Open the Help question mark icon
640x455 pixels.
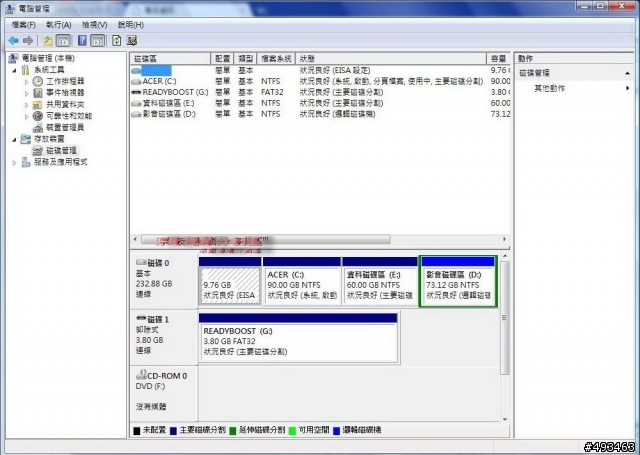pos(82,40)
